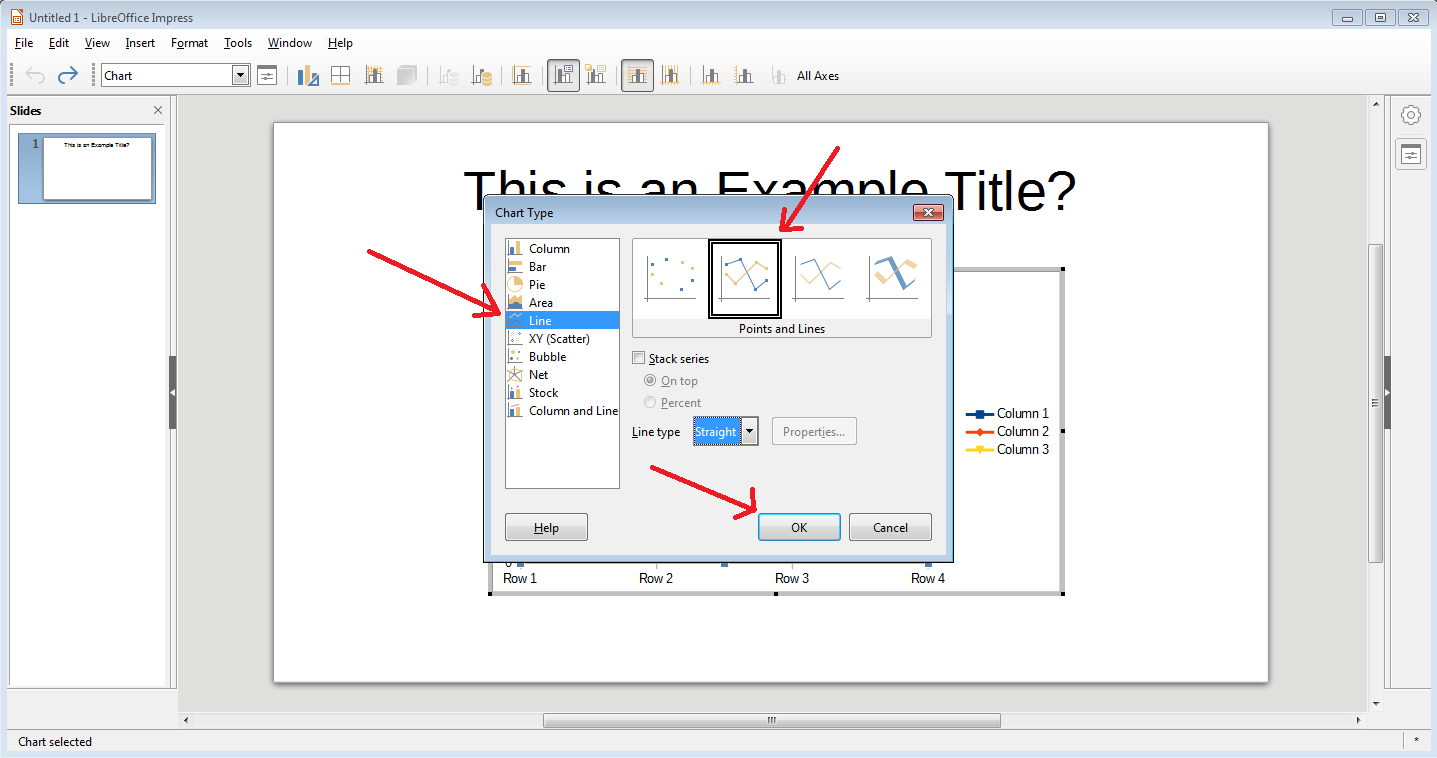Click the blue Redo arrow
The width and height of the screenshot is (1437, 758).
(x=67, y=75)
